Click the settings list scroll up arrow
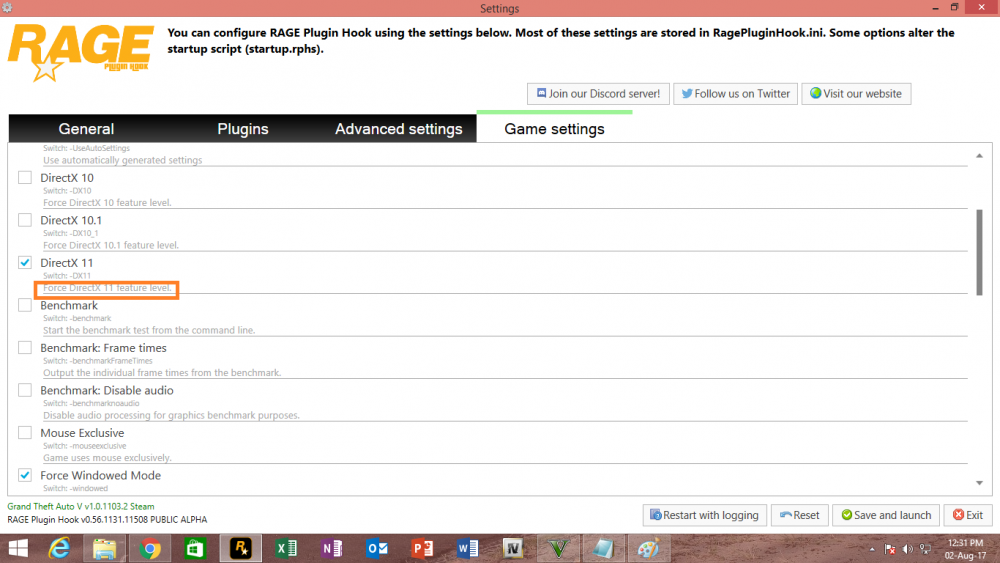 [x=979, y=156]
